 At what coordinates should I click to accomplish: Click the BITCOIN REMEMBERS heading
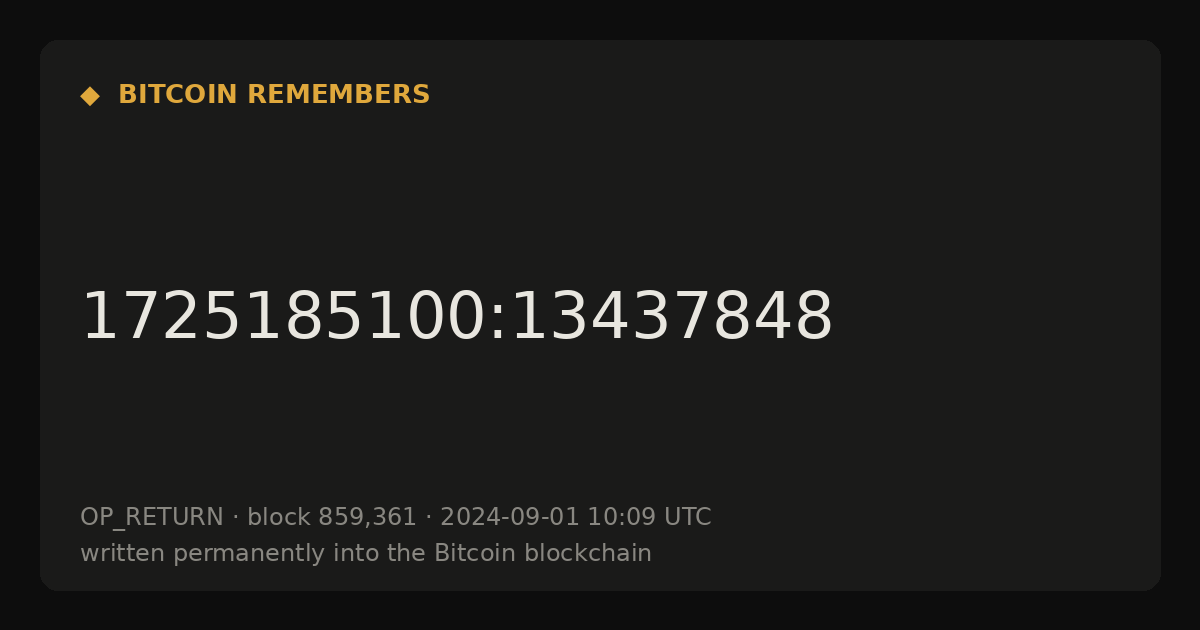(x=274, y=95)
